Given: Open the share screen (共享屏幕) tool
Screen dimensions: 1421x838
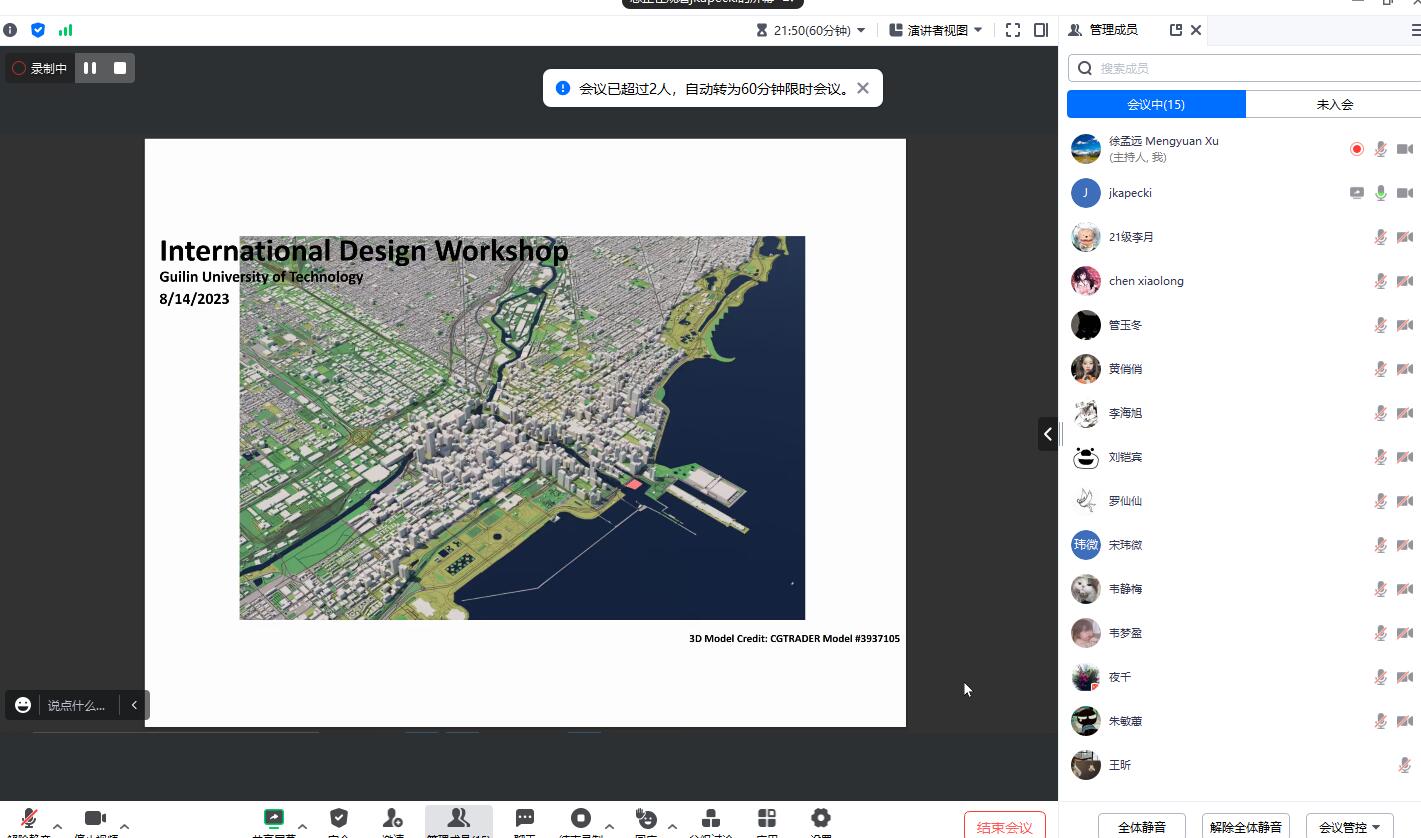Looking at the screenshot, I should [x=273, y=819].
